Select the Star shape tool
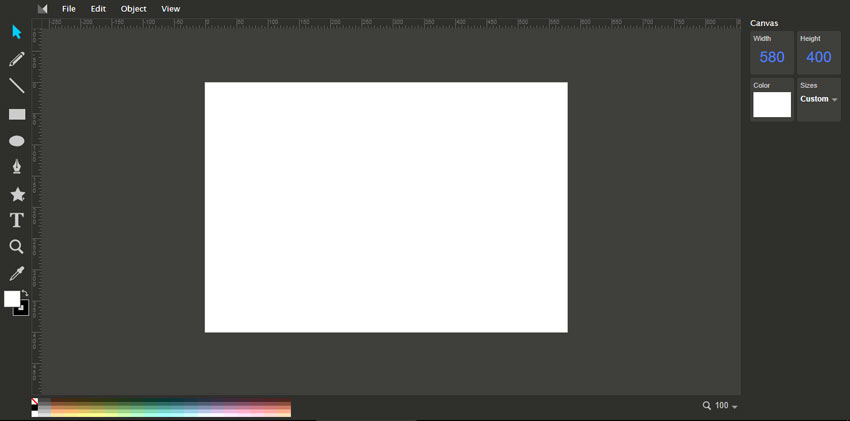Image resolution: width=850 pixels, height=421 pixels. (17, 194)
